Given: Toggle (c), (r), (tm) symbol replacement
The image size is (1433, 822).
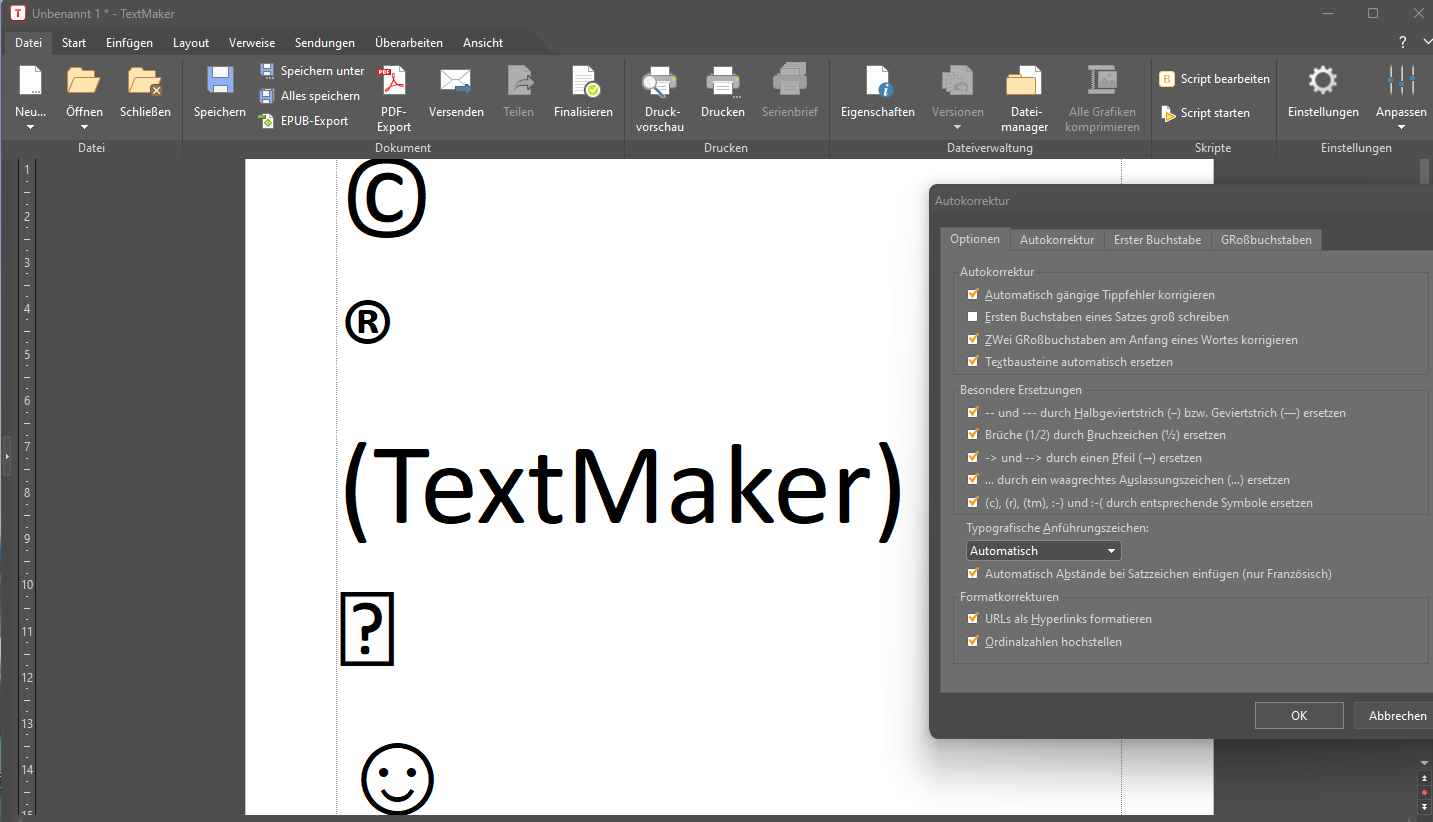Looking at the screenshot, I should coord(972,502).
